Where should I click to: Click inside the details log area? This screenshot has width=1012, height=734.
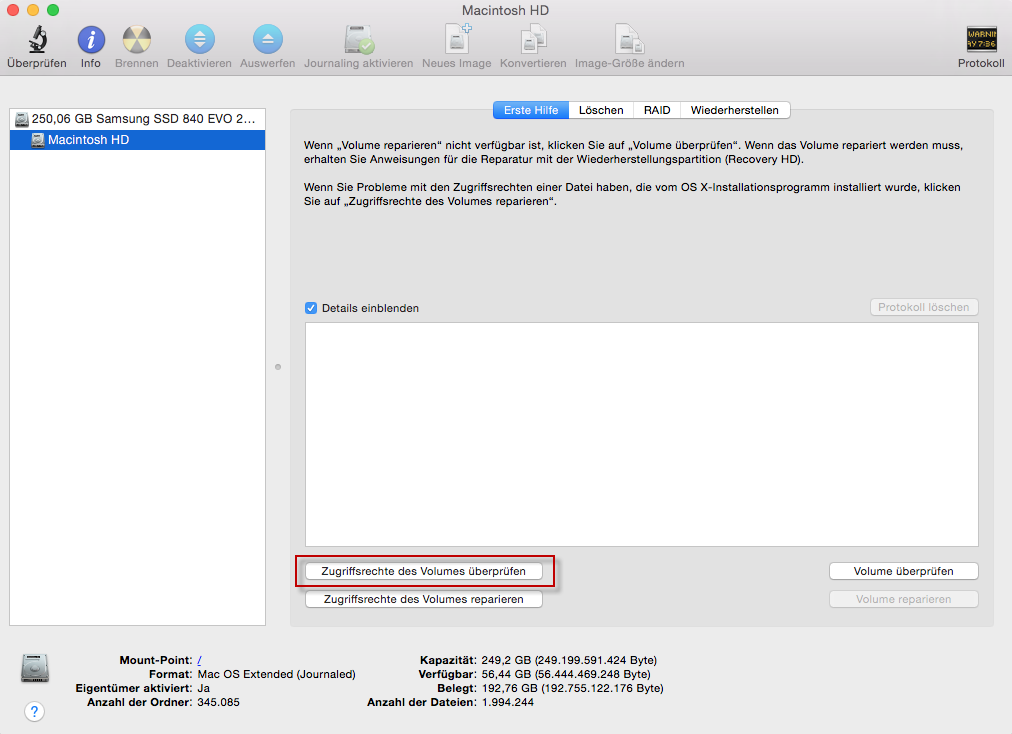pos(642,434)
